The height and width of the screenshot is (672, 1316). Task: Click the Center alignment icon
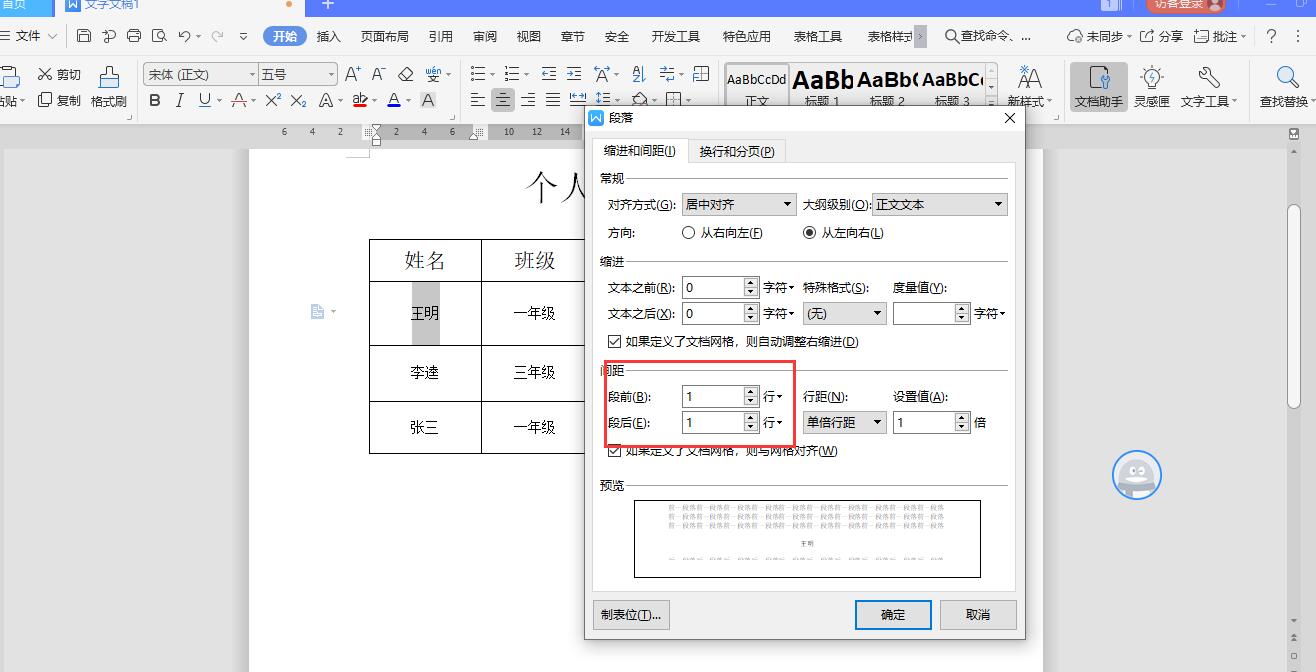coord(503,100)
